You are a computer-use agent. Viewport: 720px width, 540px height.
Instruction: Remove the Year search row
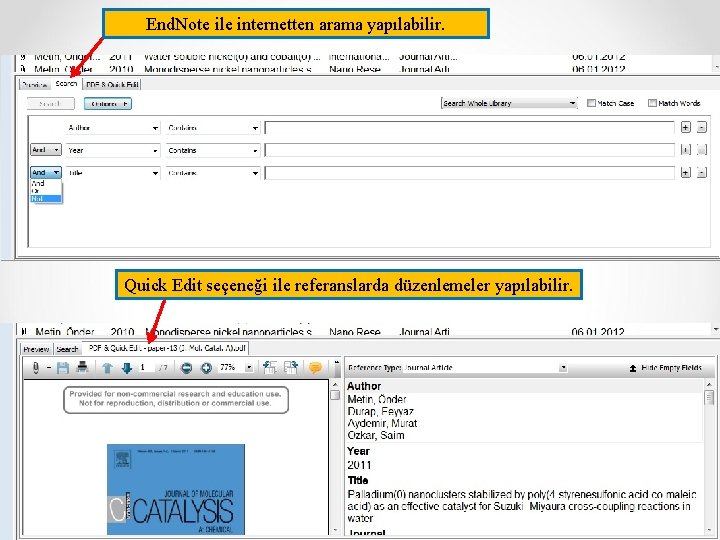tap(702, 150)
